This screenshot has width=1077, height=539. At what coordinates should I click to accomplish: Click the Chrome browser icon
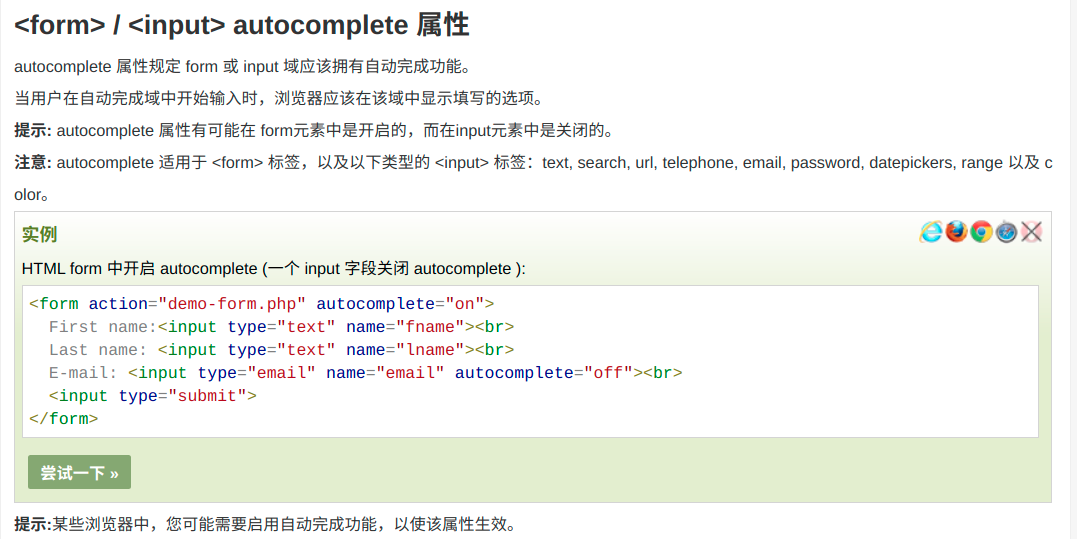click(982, 232)
